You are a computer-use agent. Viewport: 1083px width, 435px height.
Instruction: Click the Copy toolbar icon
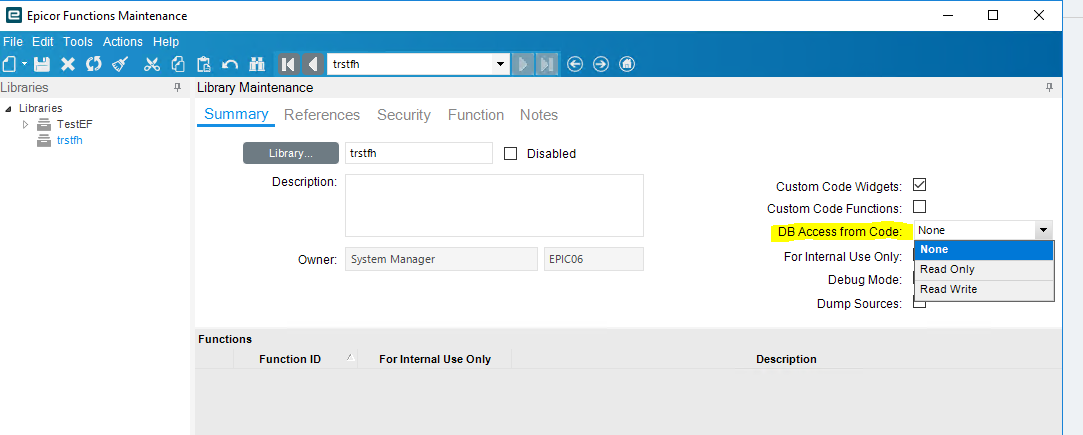[x=178, y=64]
